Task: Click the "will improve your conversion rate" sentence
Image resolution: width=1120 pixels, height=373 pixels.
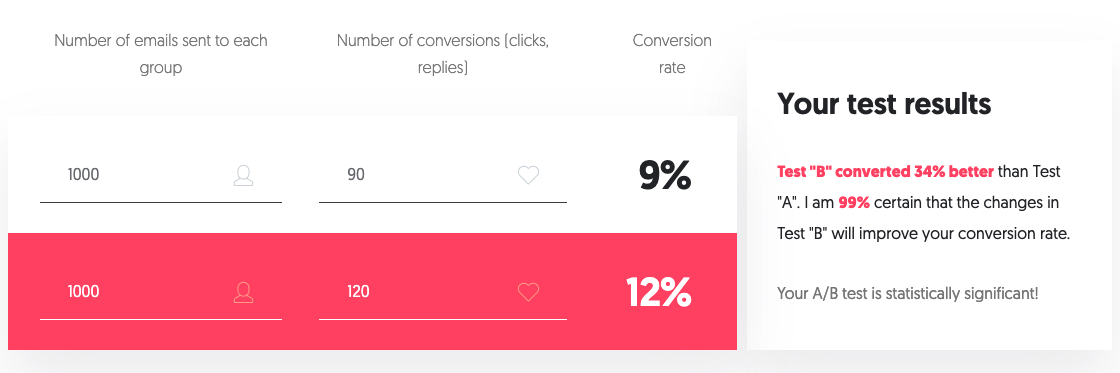Action: pos(951,234)
